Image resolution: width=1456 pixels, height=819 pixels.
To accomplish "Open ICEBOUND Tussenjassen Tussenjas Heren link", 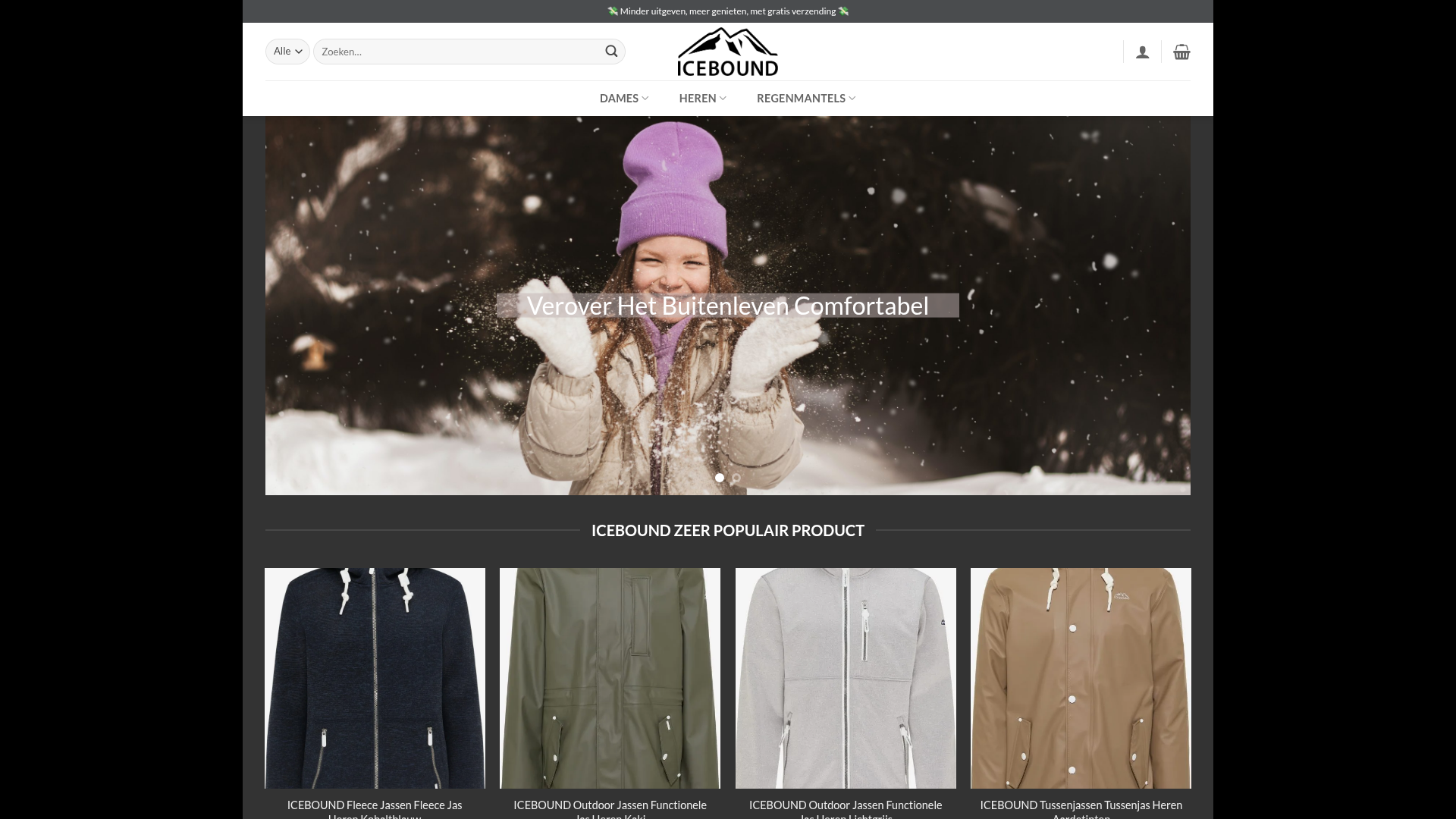I will [1081, 808].
